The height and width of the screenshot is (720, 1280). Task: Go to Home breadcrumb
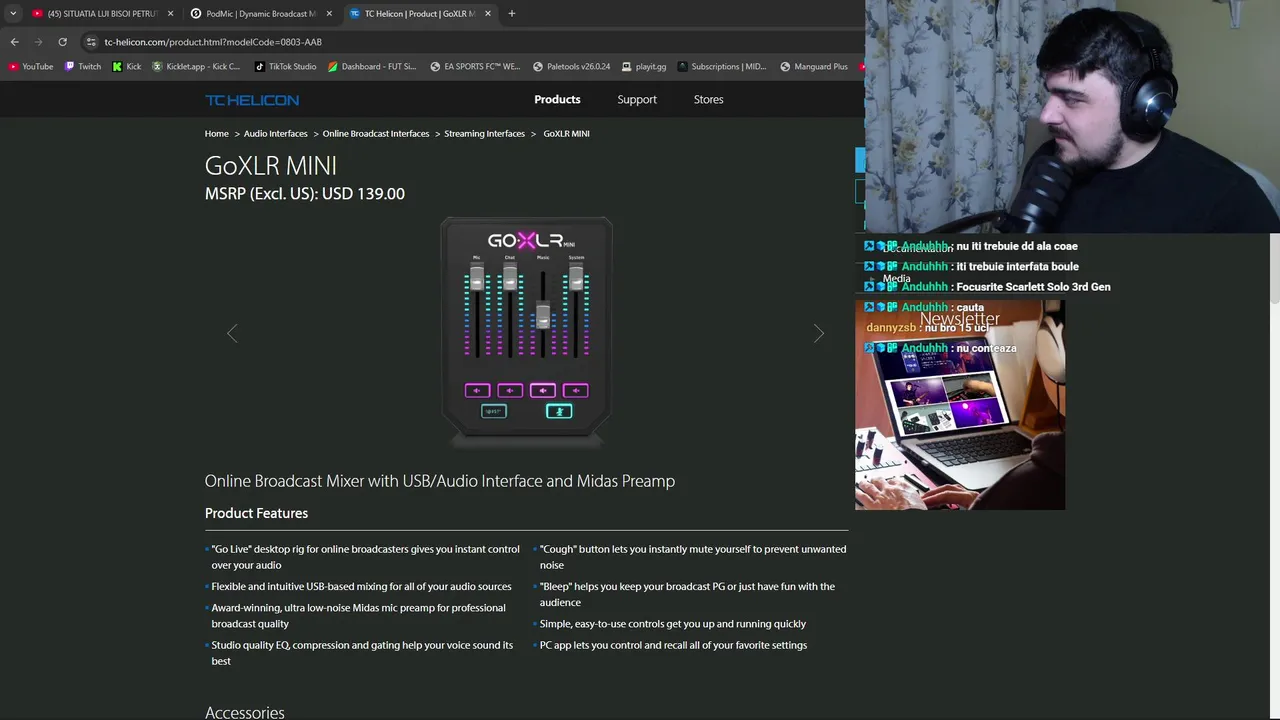[x=216, y=133]
